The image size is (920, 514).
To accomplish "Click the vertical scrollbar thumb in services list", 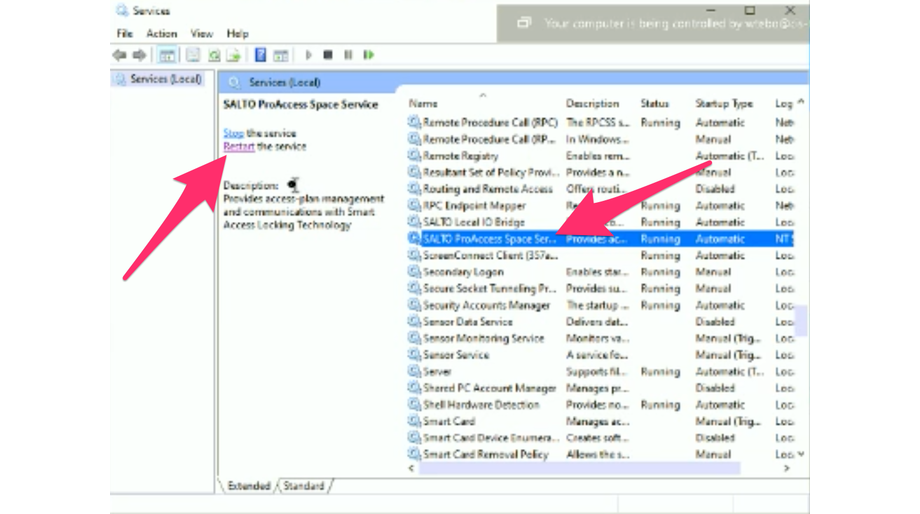I will [x=801, y=321].
